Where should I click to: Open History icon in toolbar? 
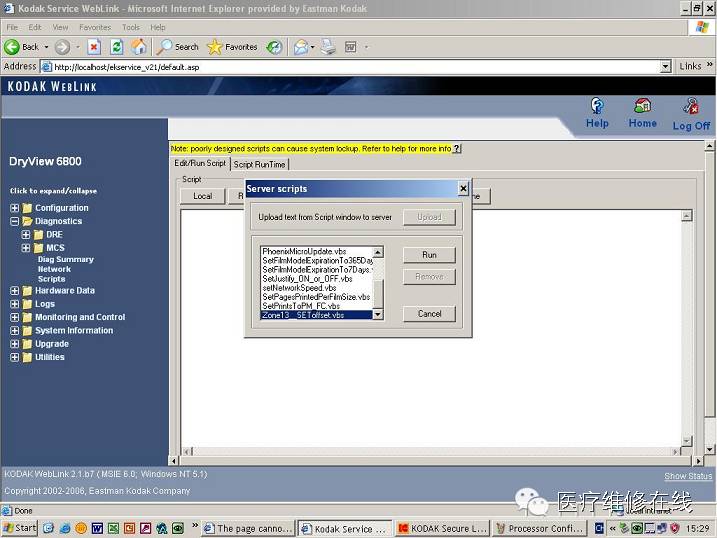click(274, 47)
